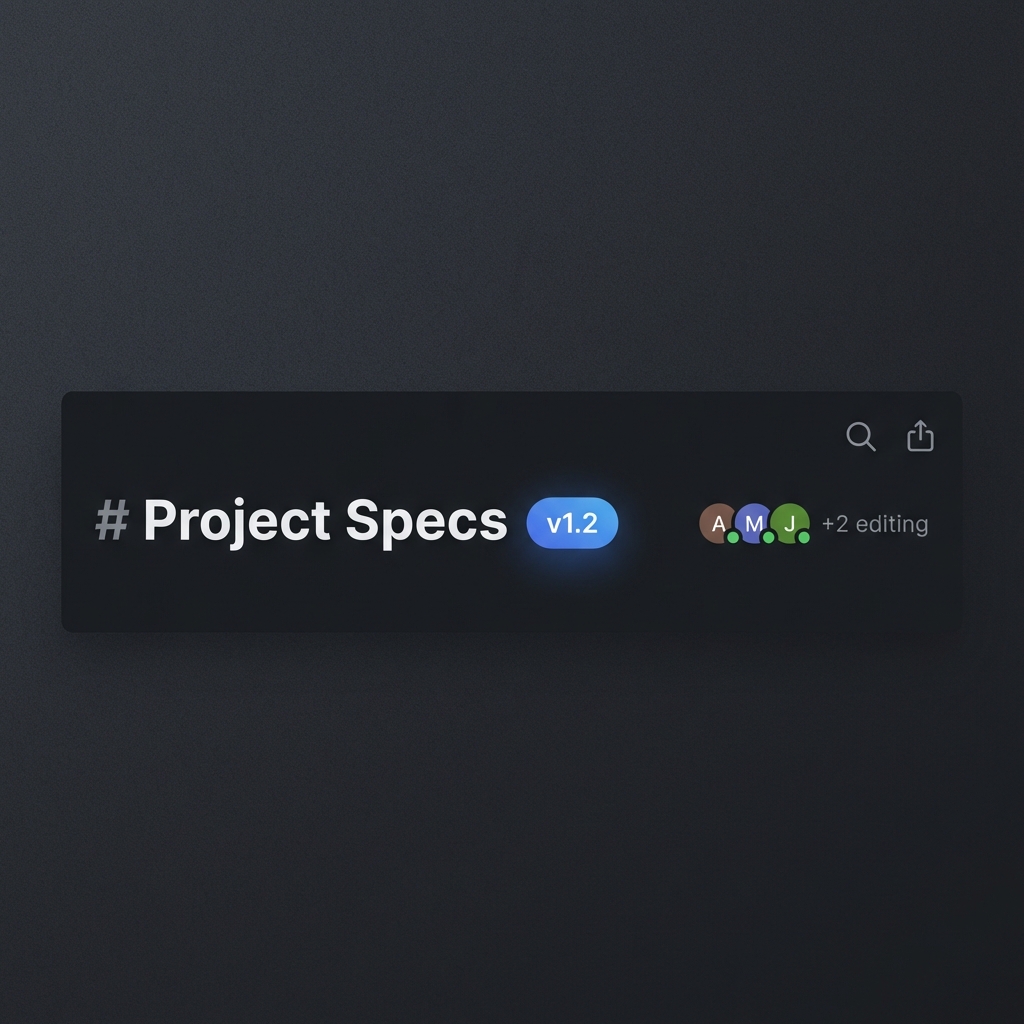
Task: Place cursor on the word Project
Action: click(x=236, y=521)
